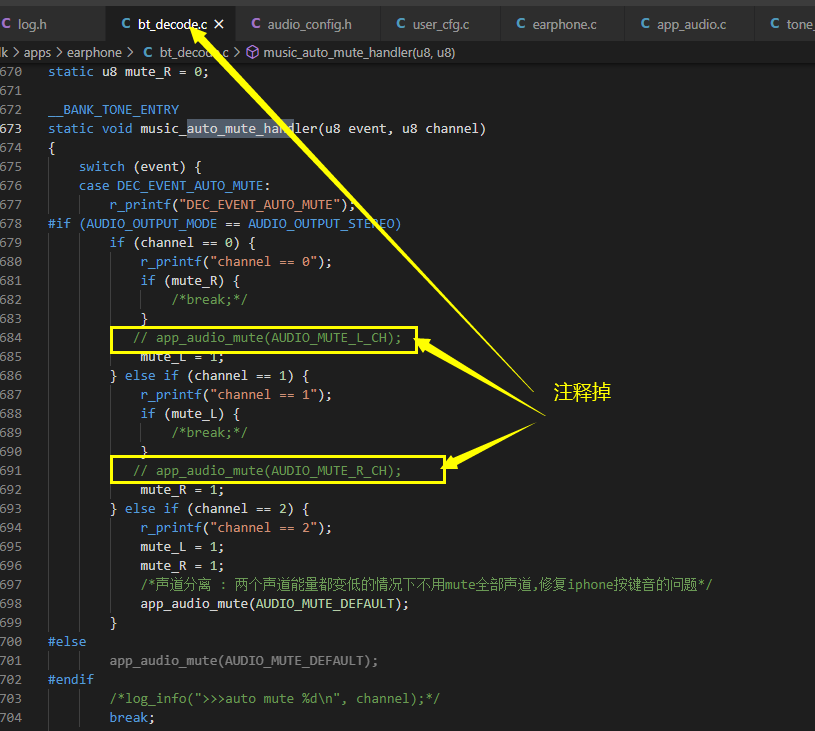Screen dimensions: 815x731
Task: Click the C file icon on earphone.c tab
Action: point(521,23)
